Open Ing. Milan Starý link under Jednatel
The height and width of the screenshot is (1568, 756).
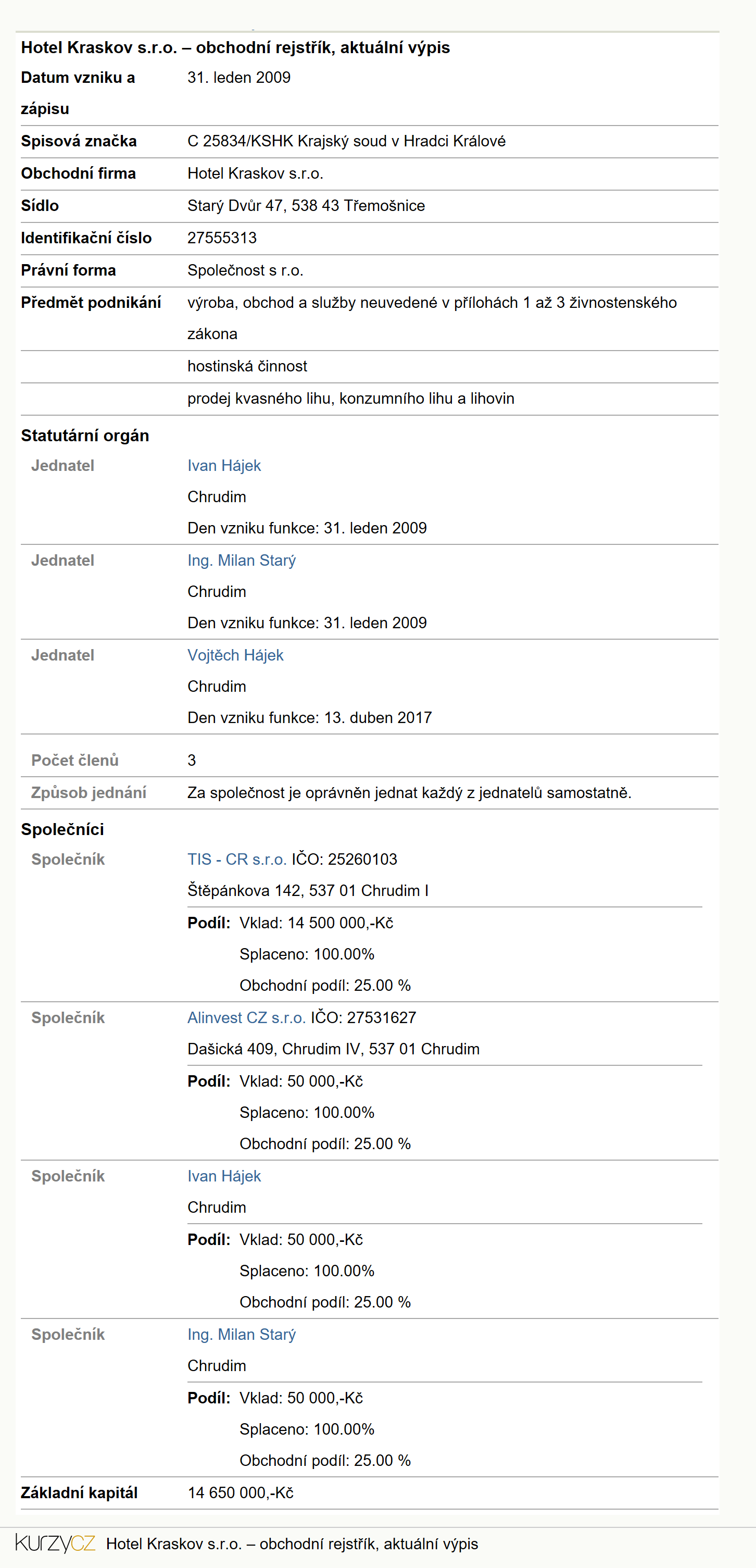(242, 561)
